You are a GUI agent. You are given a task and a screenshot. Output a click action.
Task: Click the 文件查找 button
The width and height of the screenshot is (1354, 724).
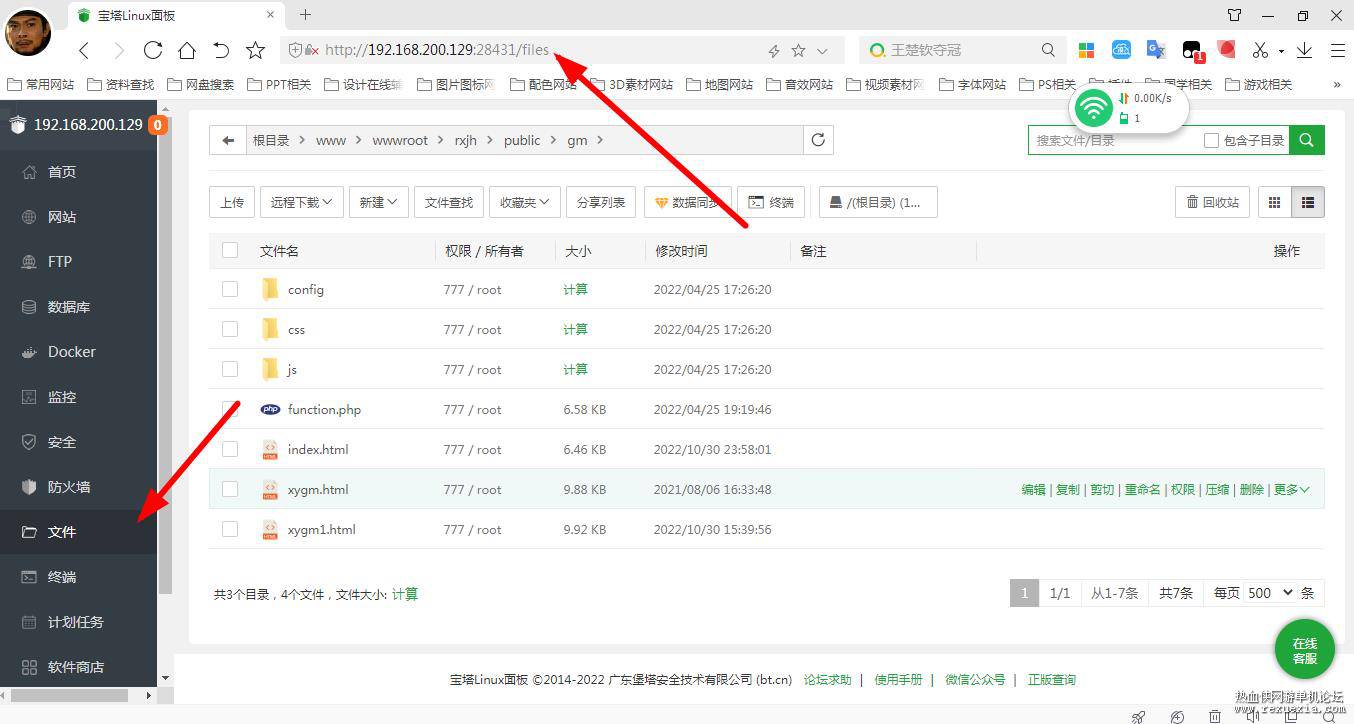(448, 202)
